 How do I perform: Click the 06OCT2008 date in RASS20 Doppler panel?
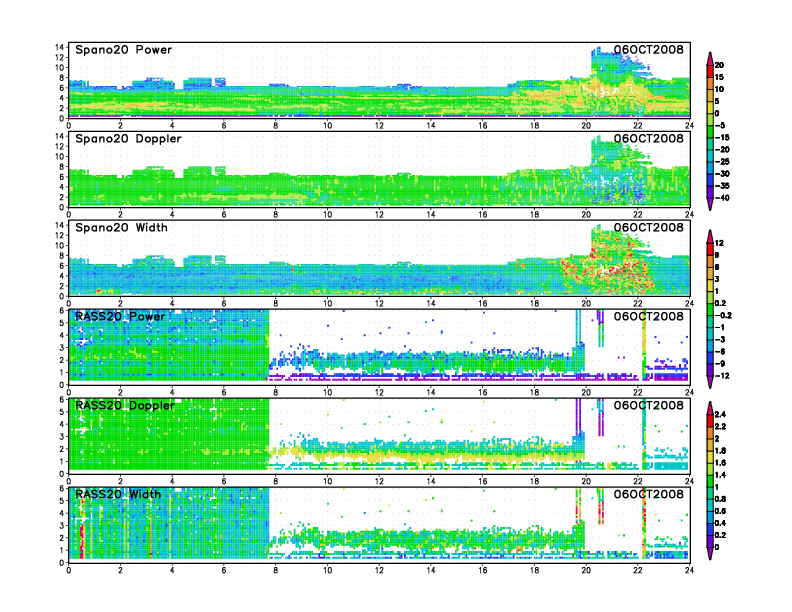point(649,405)
